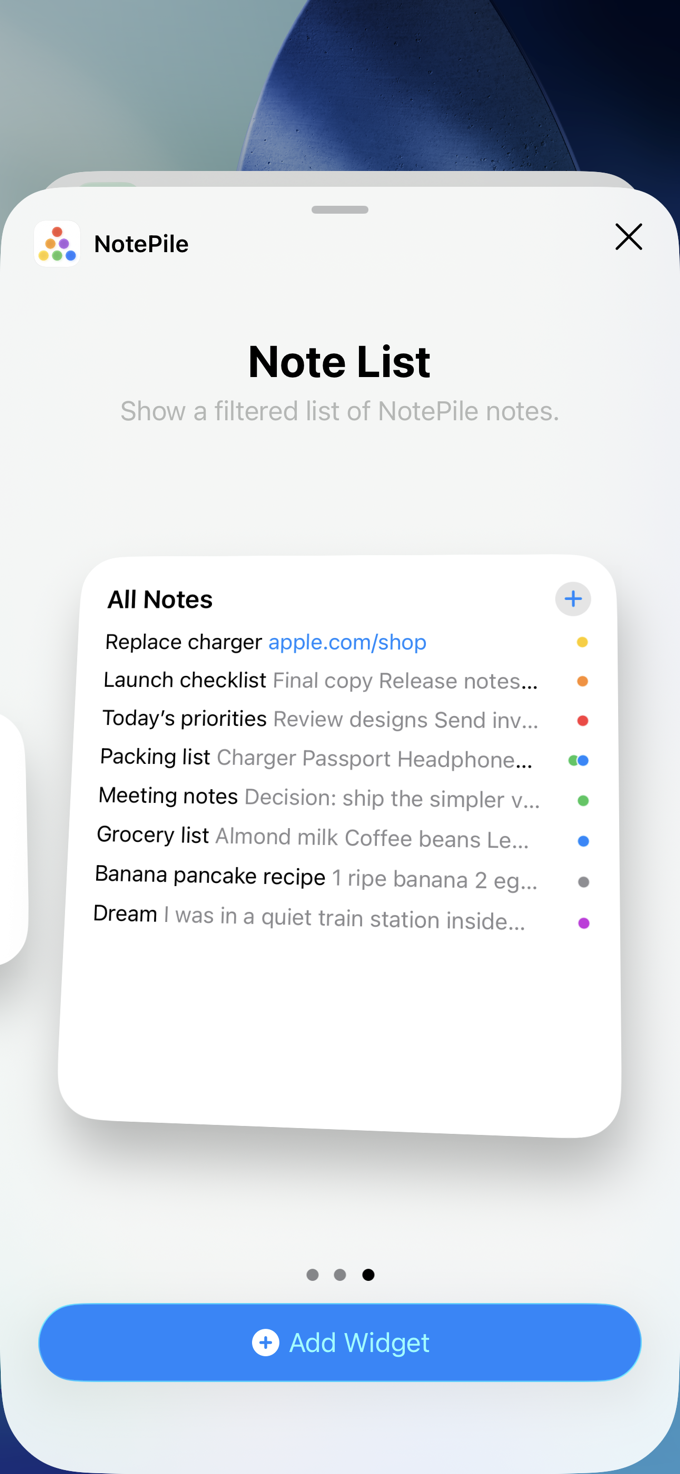Open Today's priorities note
Screen dimensions: 680x1474
344,720
